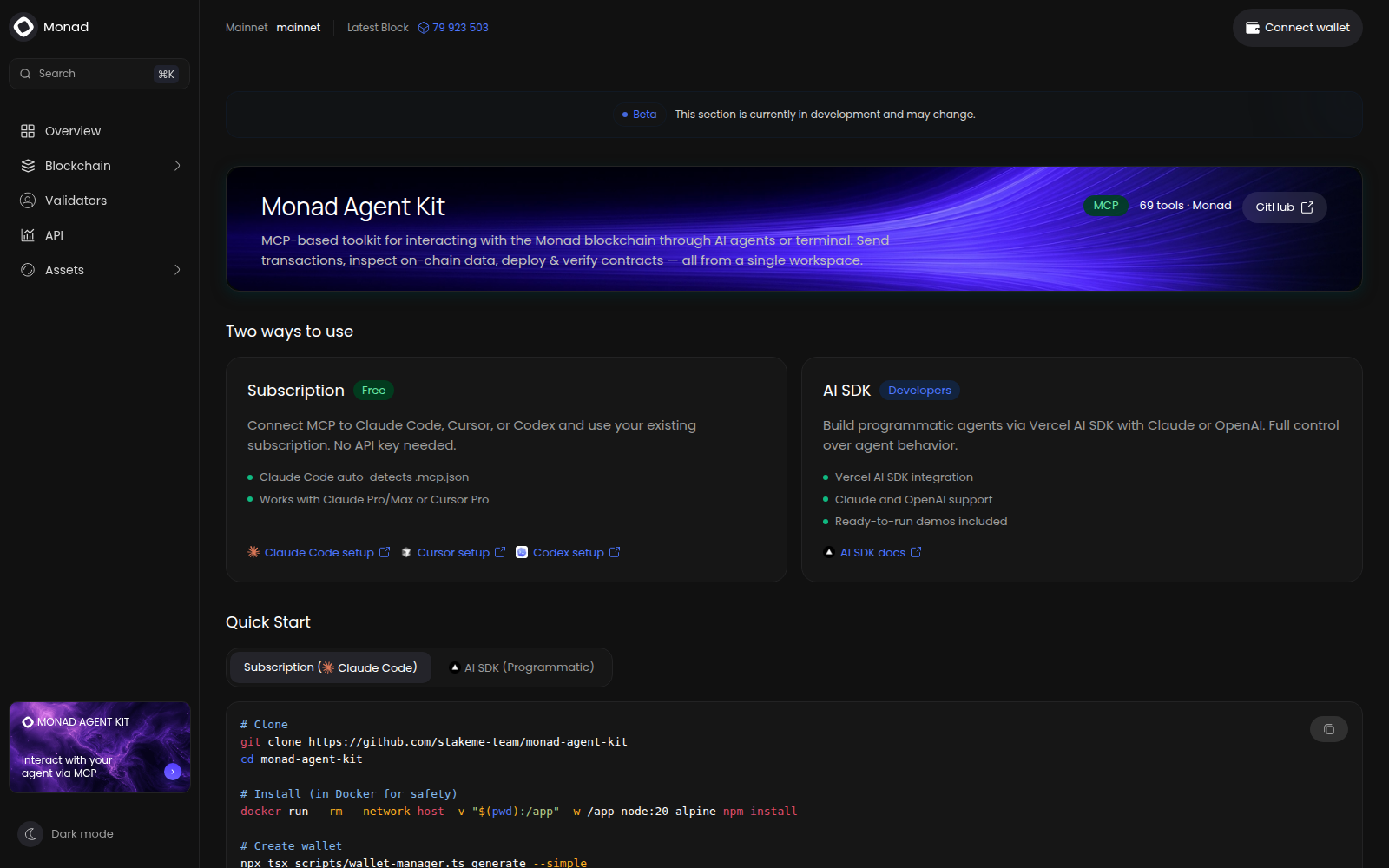Click the git clone command line

click(x=434, y=742)
